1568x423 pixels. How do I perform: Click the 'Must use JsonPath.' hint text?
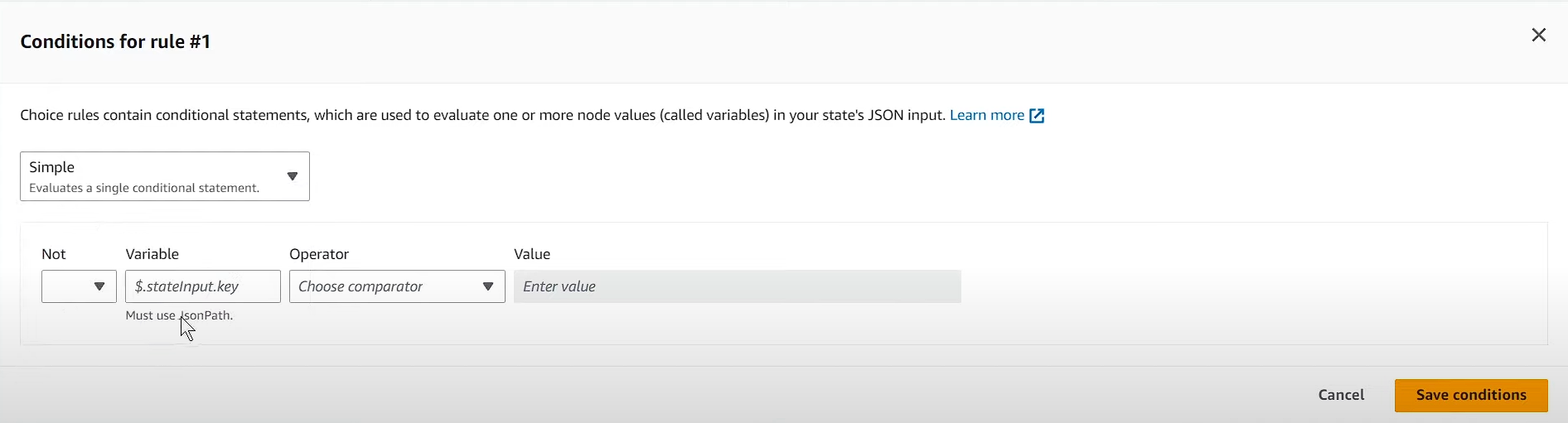[179, 315]
